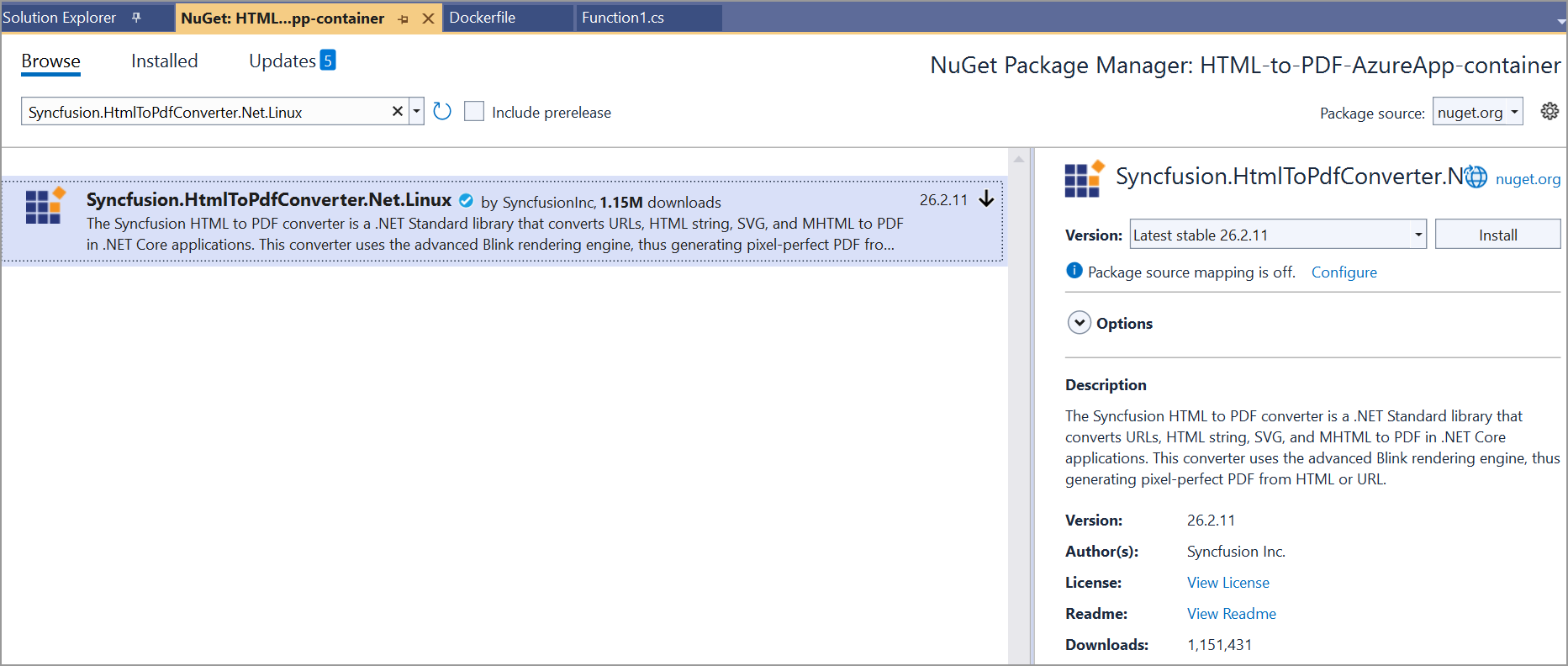Click the Install button

tap(1497, 235)
